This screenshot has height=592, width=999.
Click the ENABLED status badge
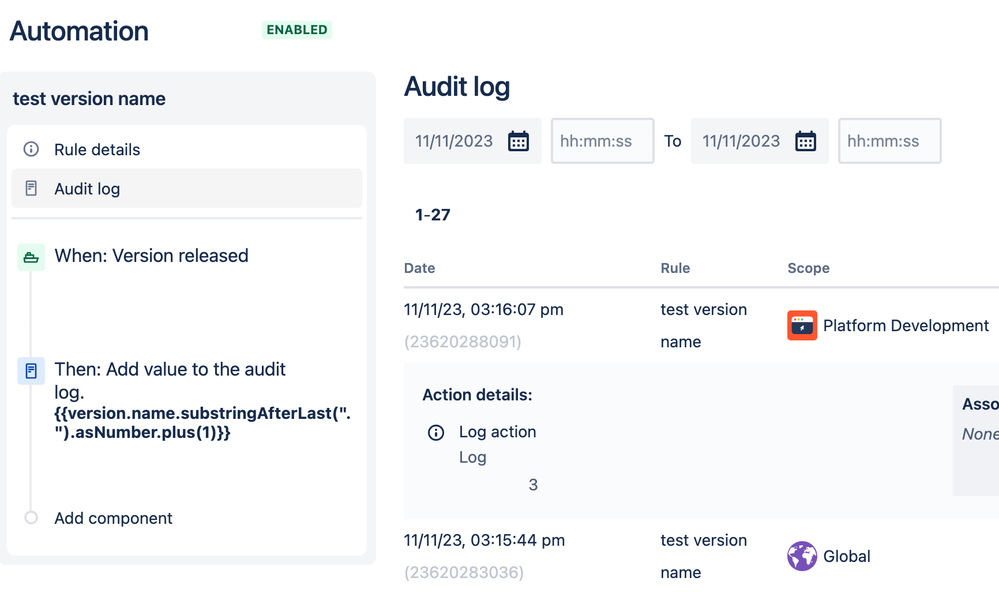point(297,30)
